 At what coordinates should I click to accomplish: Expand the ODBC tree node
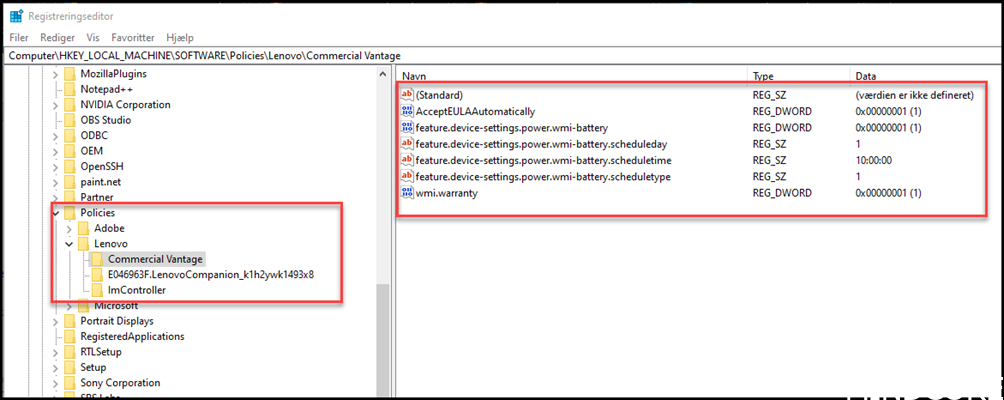pos(56,135)
